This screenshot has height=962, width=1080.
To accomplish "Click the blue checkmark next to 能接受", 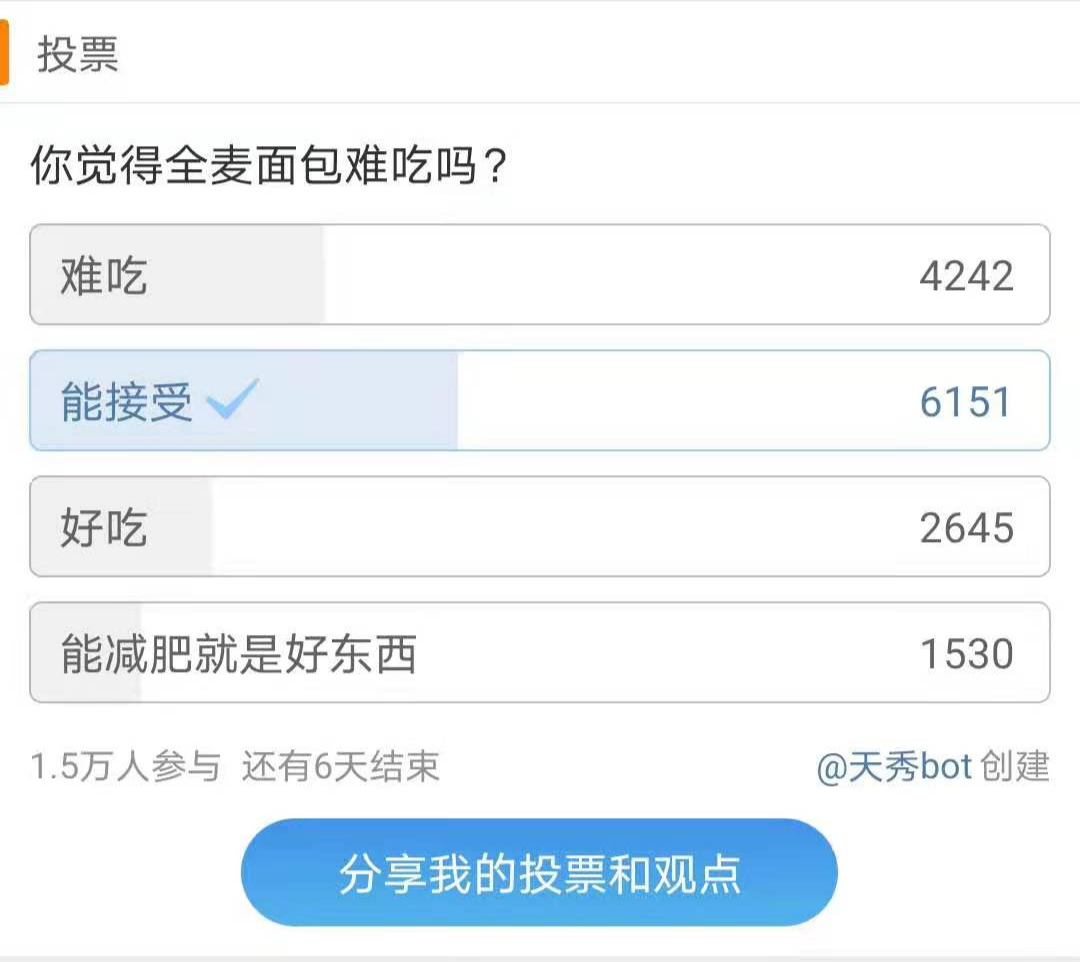I will [x=232, y=400].
